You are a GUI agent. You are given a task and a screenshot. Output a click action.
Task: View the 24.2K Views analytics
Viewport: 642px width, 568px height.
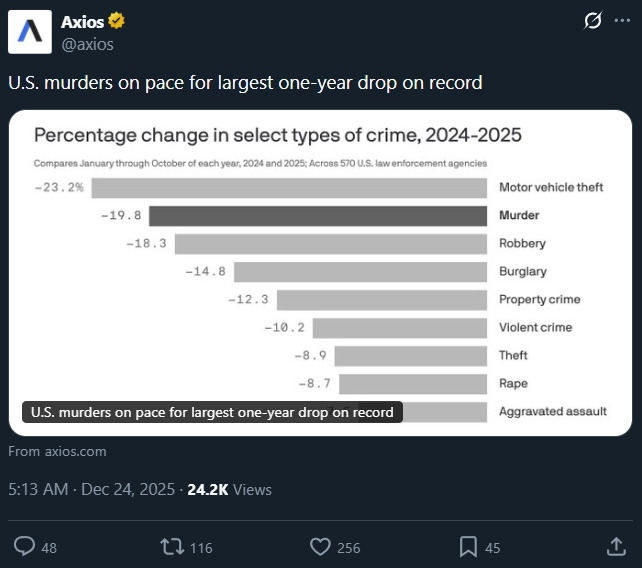pyautogui.click(x=229, y=489)
